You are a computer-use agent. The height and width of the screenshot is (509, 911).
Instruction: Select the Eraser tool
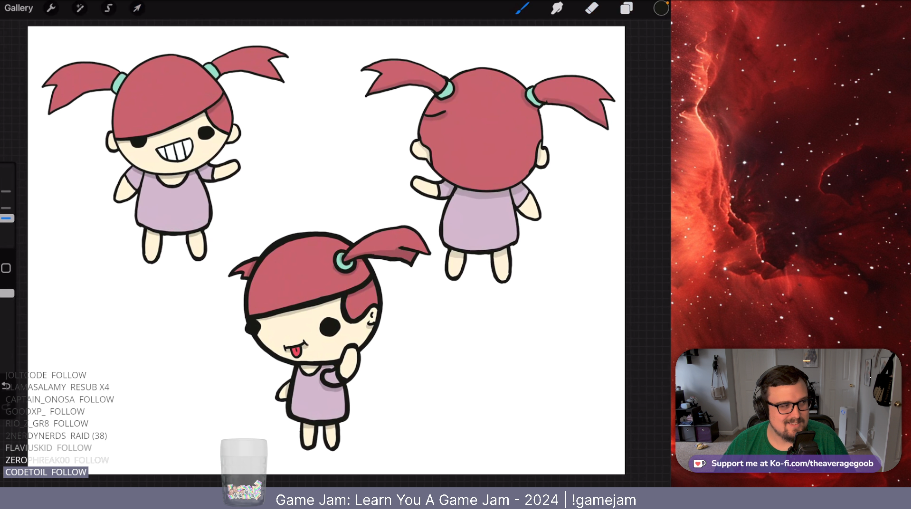click(591, 8)
